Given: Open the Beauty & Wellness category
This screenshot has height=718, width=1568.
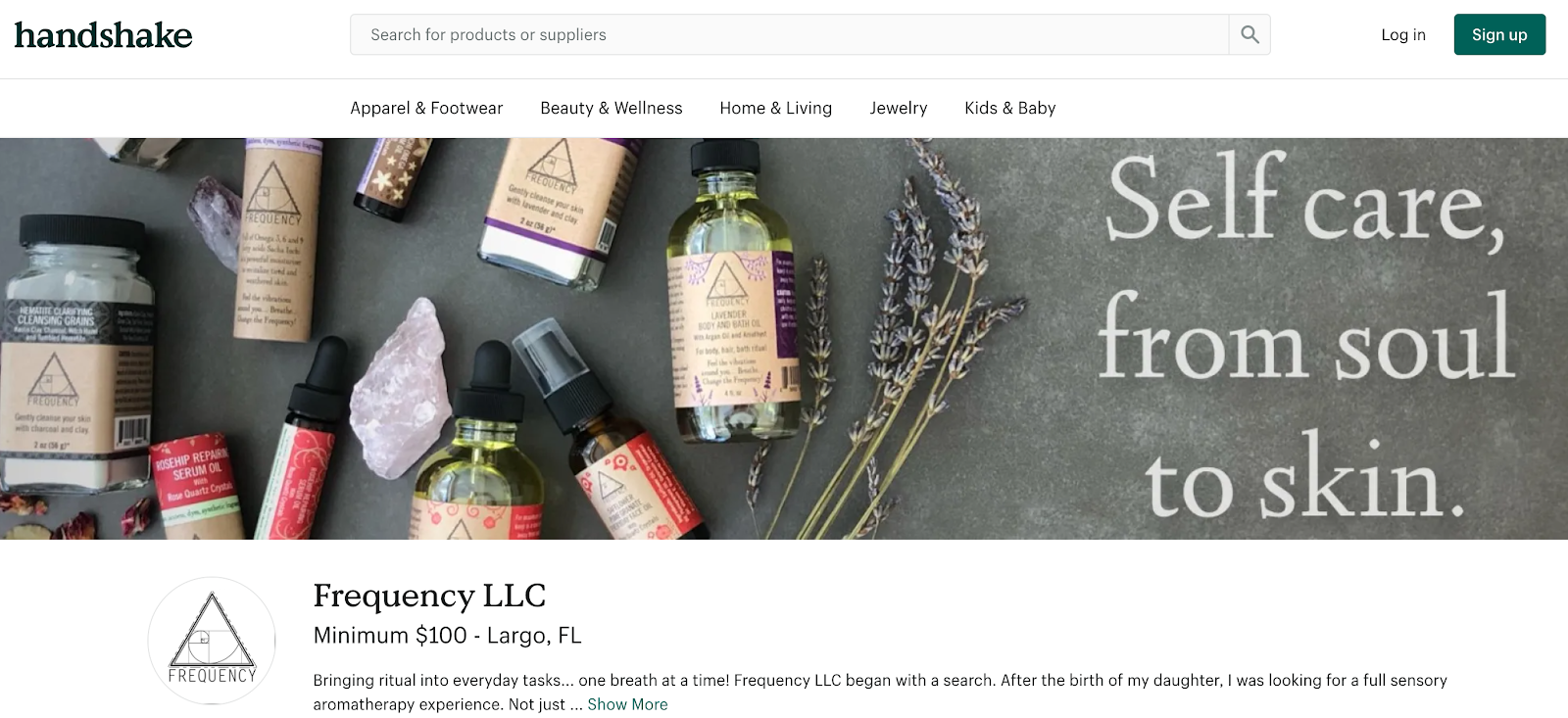Looking at the screenshot, I should pyautogui.click(x=612, y=108).
